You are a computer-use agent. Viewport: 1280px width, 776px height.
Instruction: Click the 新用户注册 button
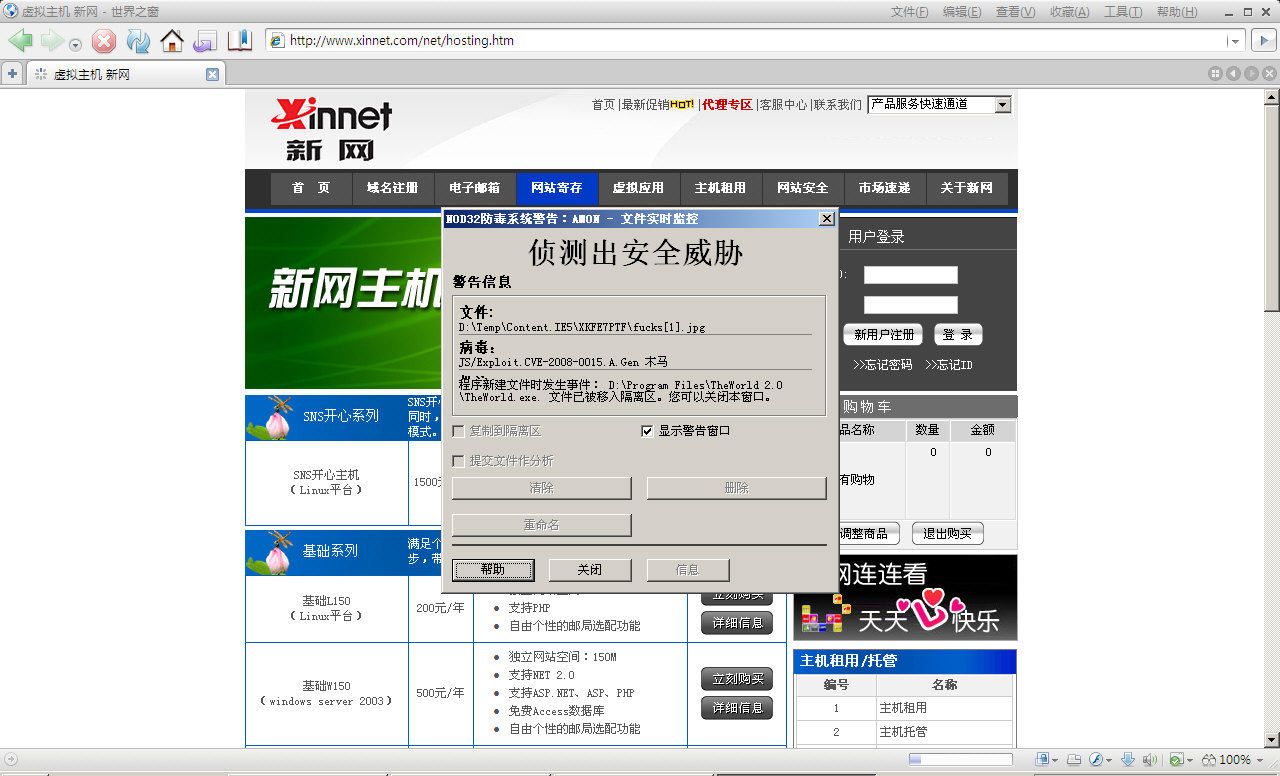pyautogui.click(x=883, y=335)
